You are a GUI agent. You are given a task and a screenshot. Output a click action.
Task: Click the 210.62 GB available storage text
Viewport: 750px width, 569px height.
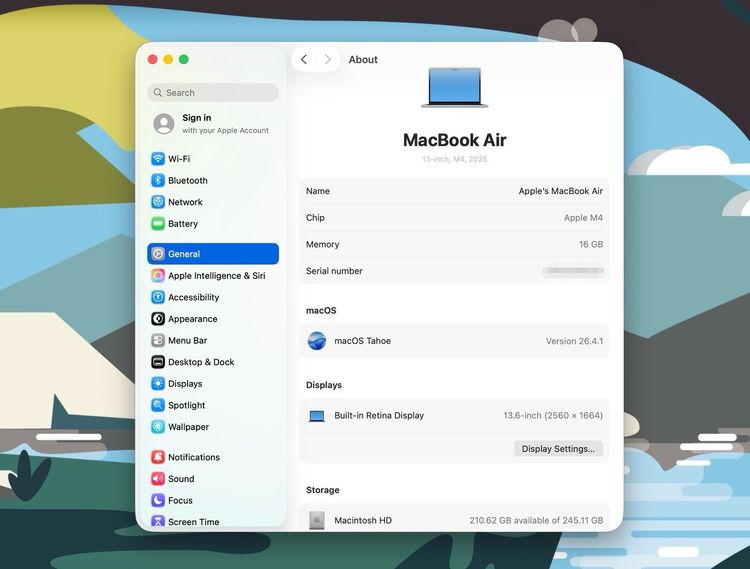click(x=536, y=520)
